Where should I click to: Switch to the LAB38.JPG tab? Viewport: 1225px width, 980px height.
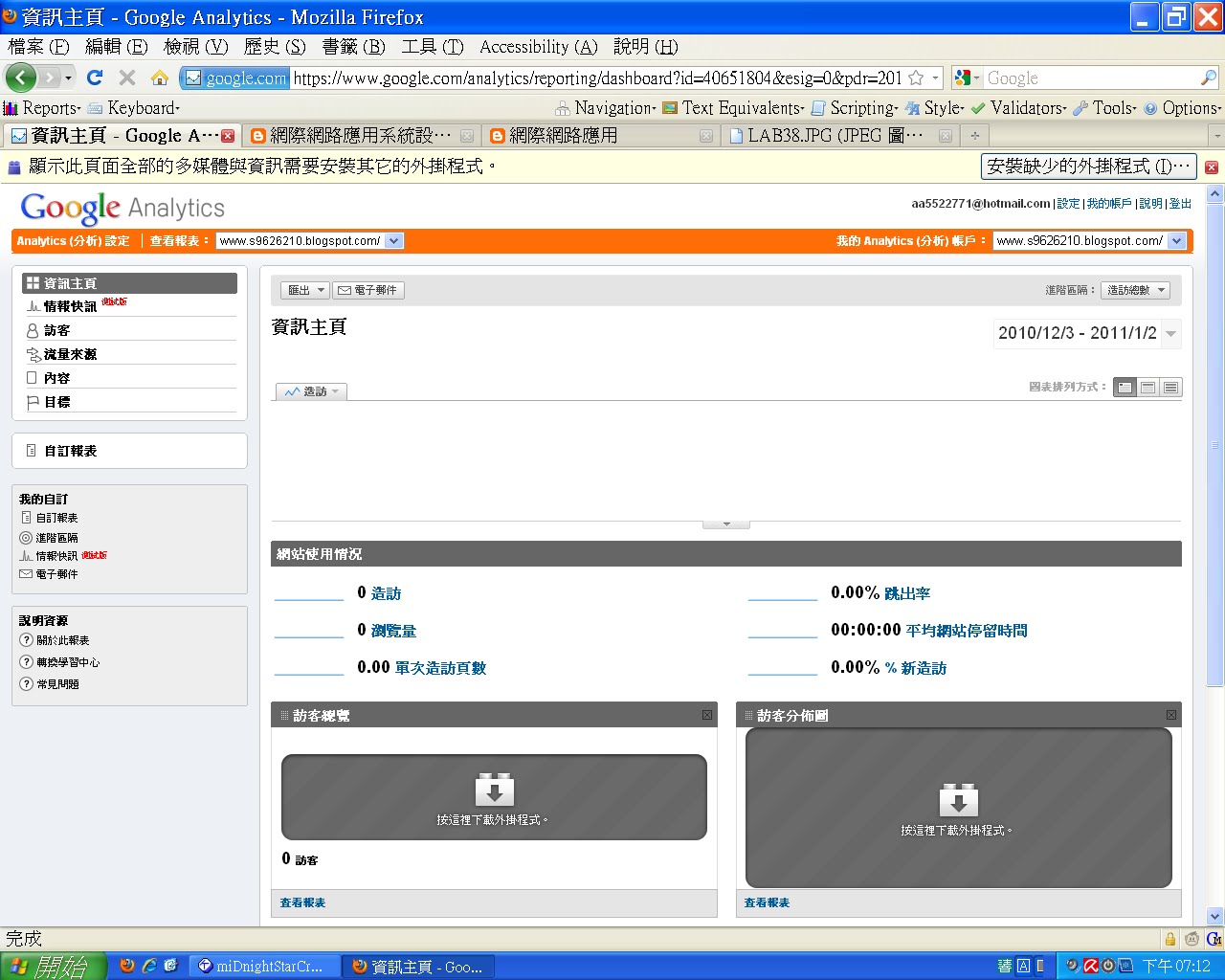pyautogui.click(x=841, y=136)
